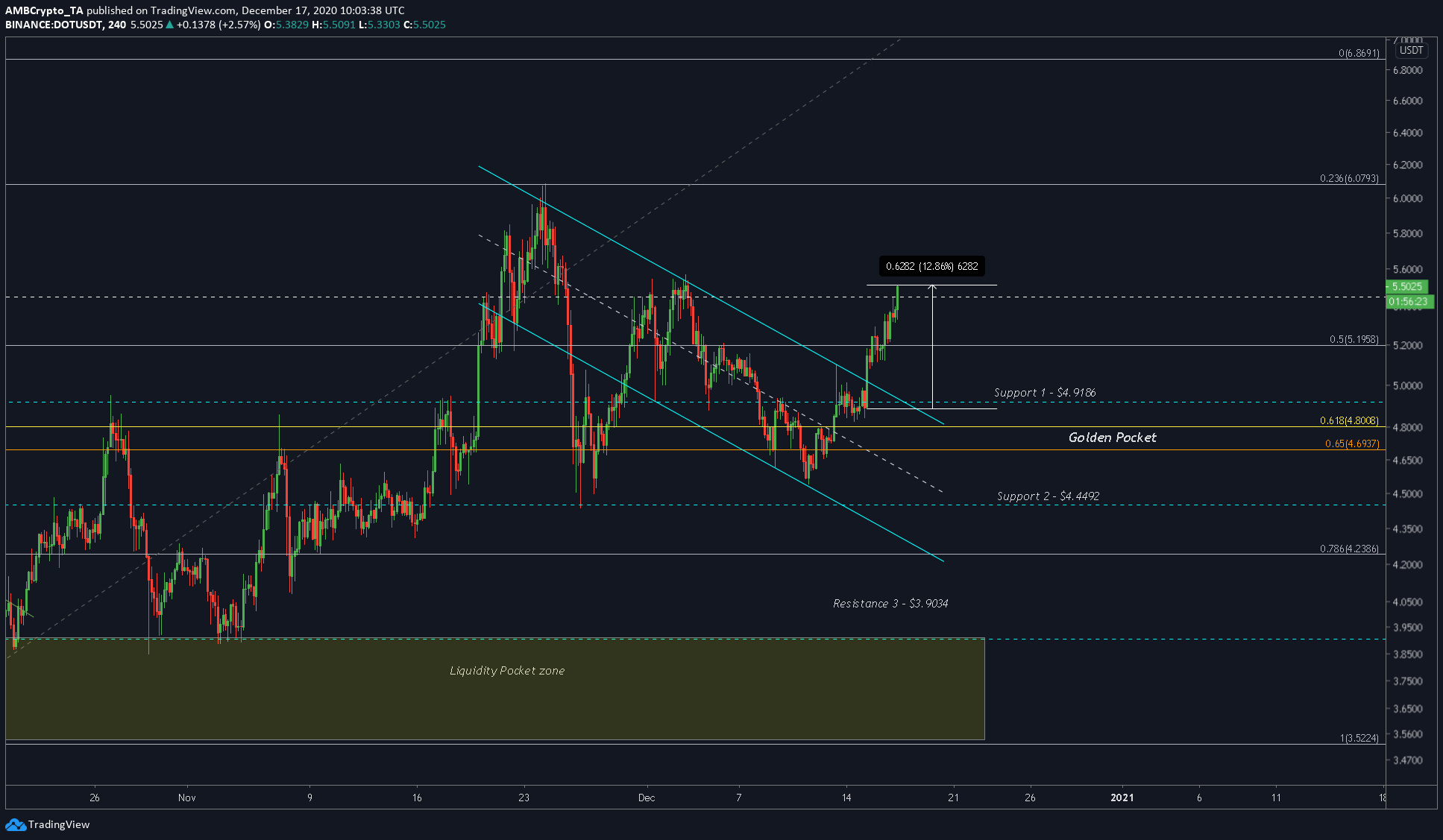
Task: Click the 3.8500 price axis label
Action: point(1408,654)
